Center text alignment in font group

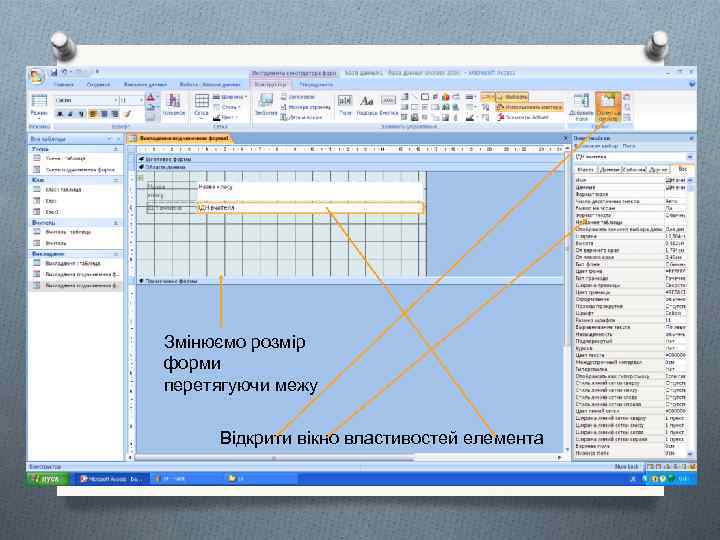(104, 114)
